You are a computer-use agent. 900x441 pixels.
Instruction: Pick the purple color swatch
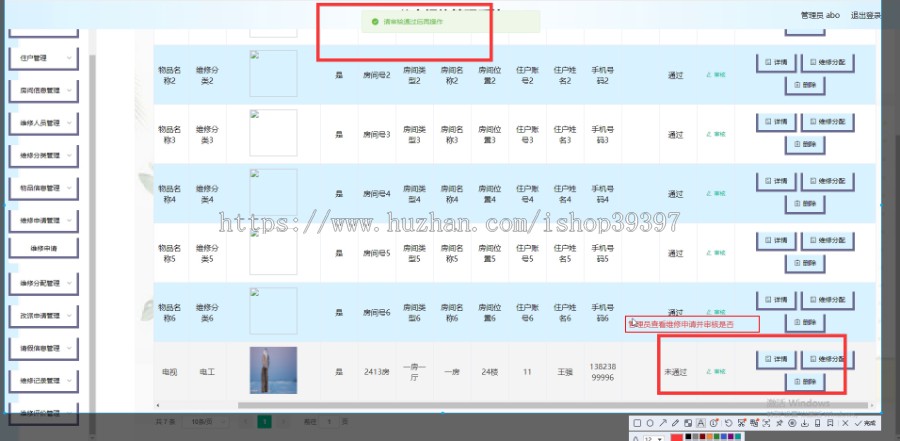(x=731, y=436)
